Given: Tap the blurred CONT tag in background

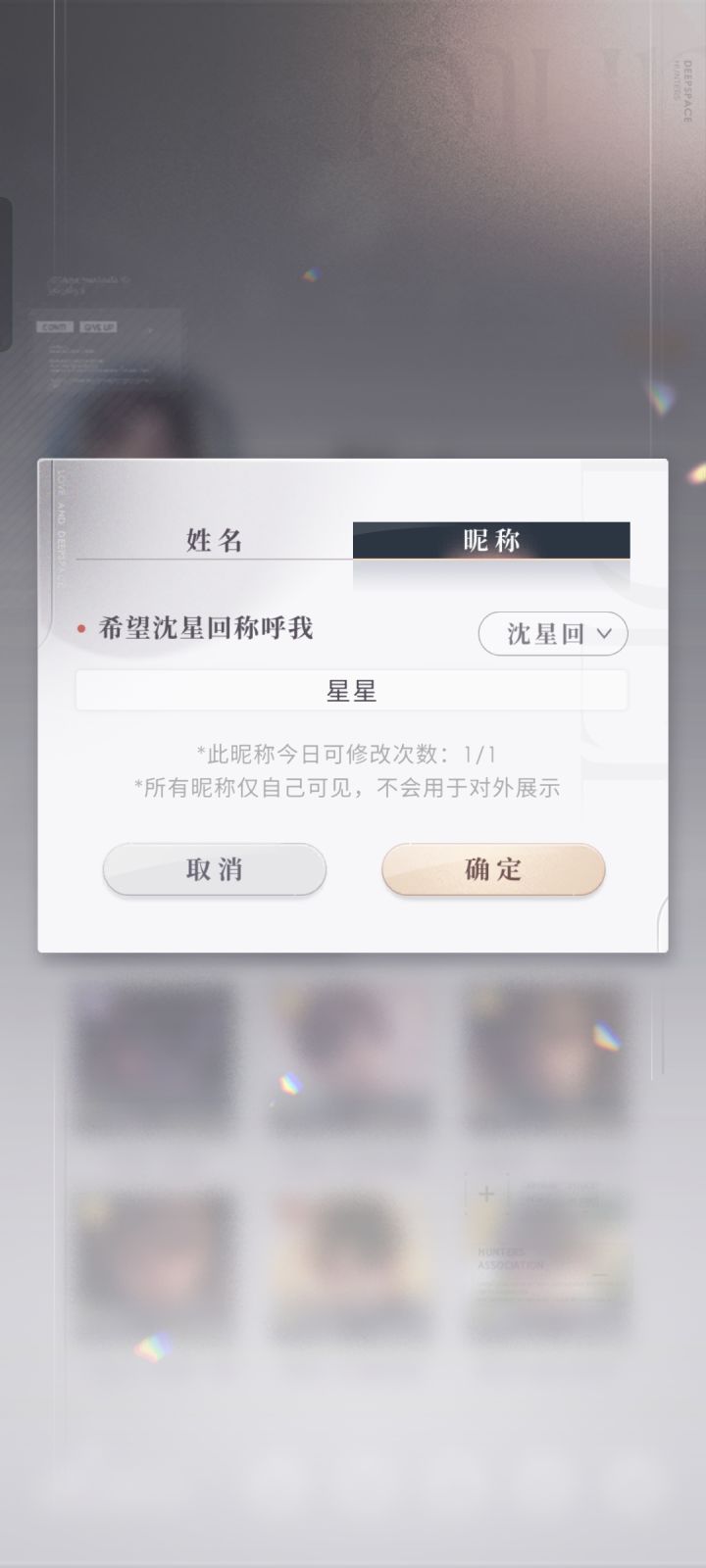Looking at the screenshot, I should tap(54, 327).
